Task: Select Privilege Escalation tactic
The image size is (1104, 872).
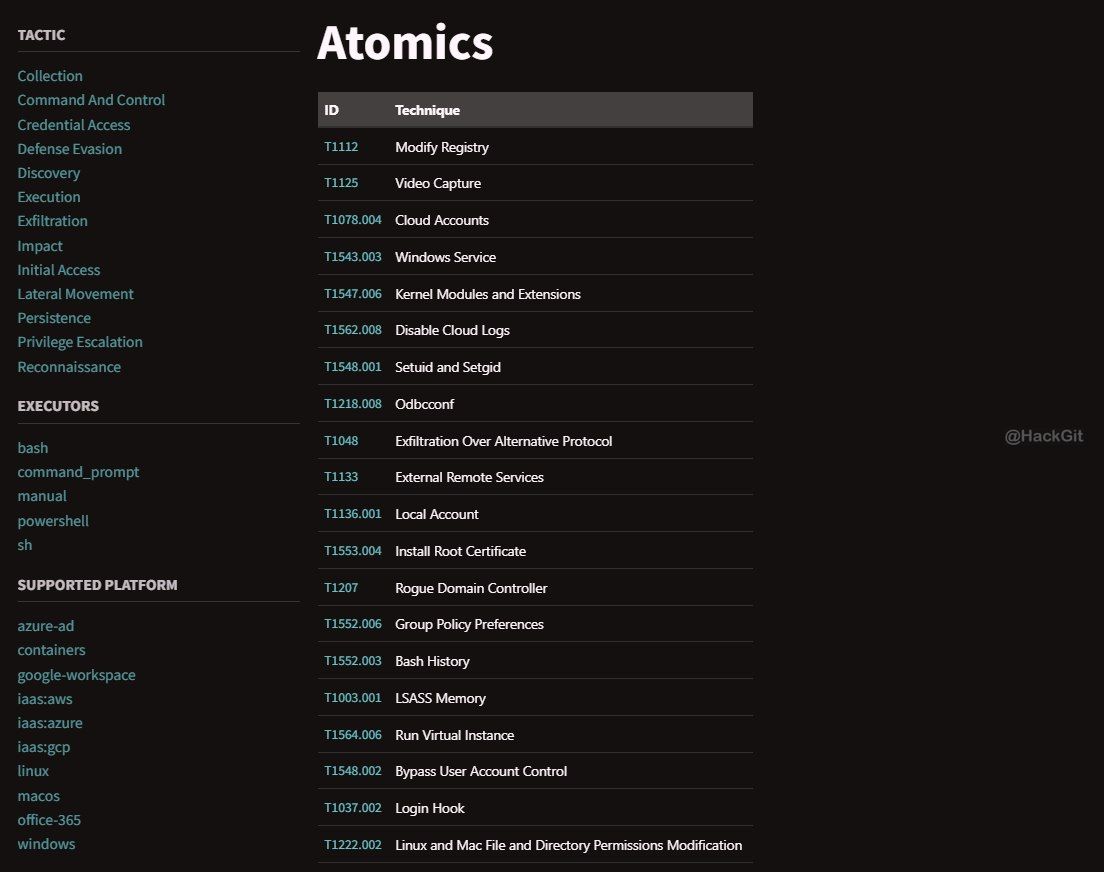Action: [x=80, y=342]
